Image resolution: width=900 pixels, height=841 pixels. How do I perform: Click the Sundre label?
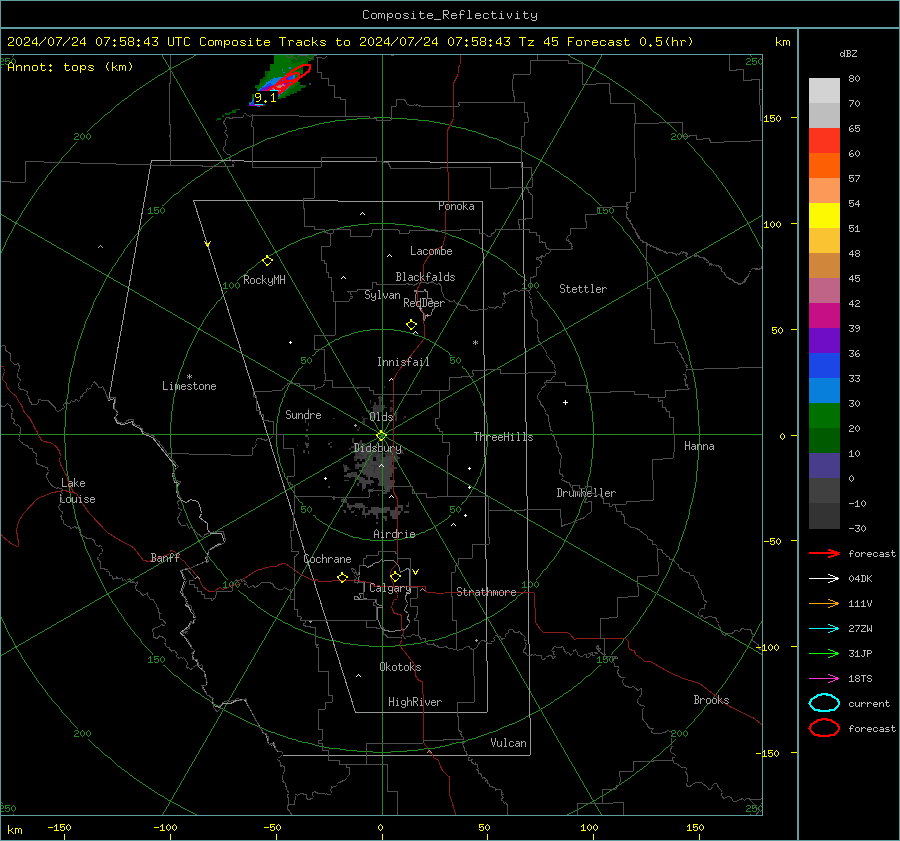coord(303,414)
